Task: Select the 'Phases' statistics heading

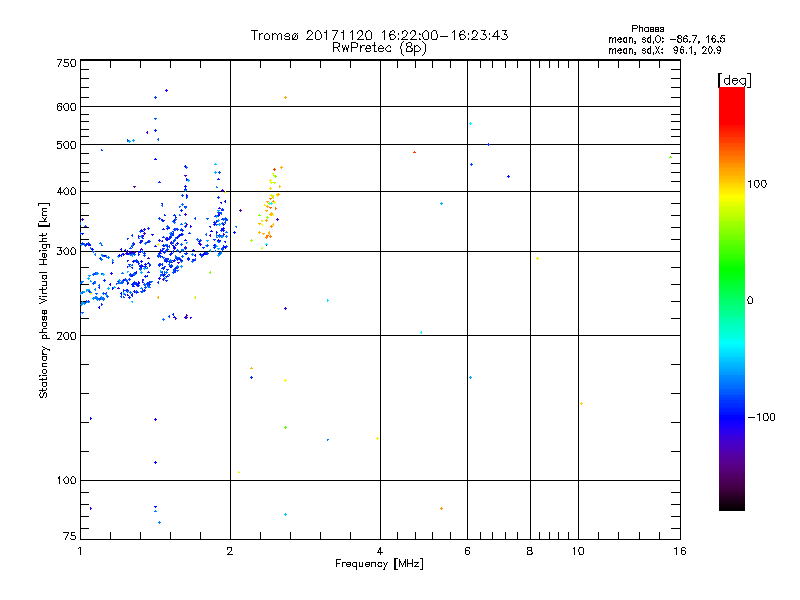Action: pyautogui.click(x=647, y=29)
